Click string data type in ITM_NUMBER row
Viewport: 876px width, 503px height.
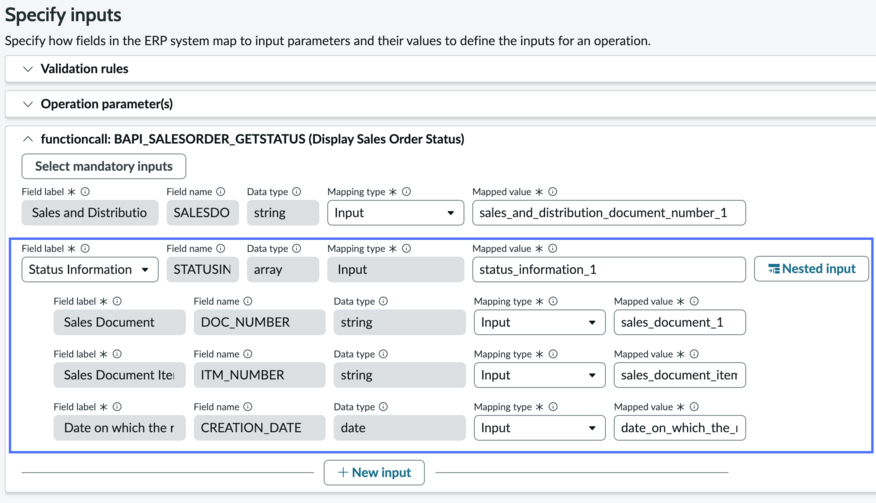click(x=399, y=375)
